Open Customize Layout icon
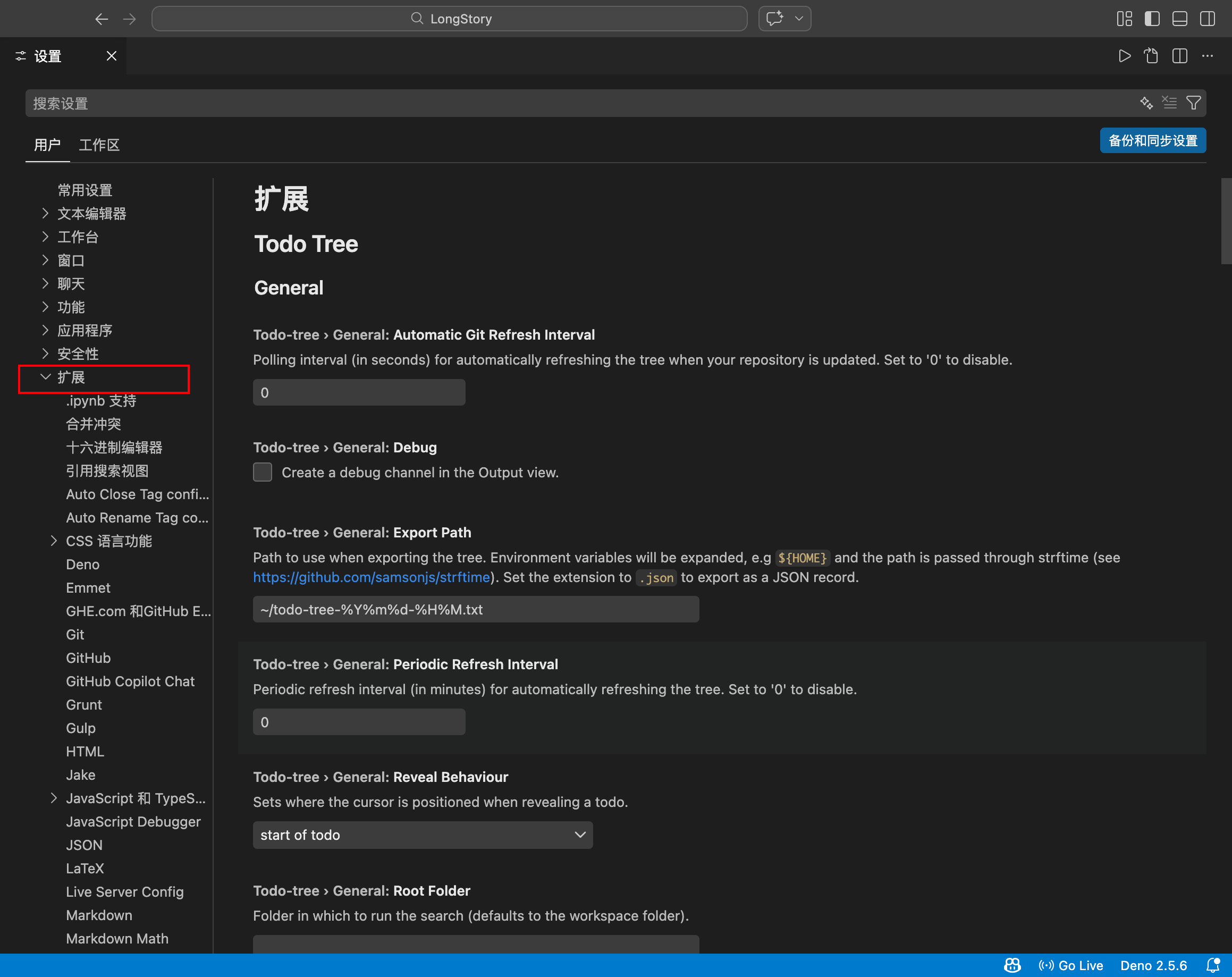This screenshot has height=977, width=1232. click(1124, 19)
